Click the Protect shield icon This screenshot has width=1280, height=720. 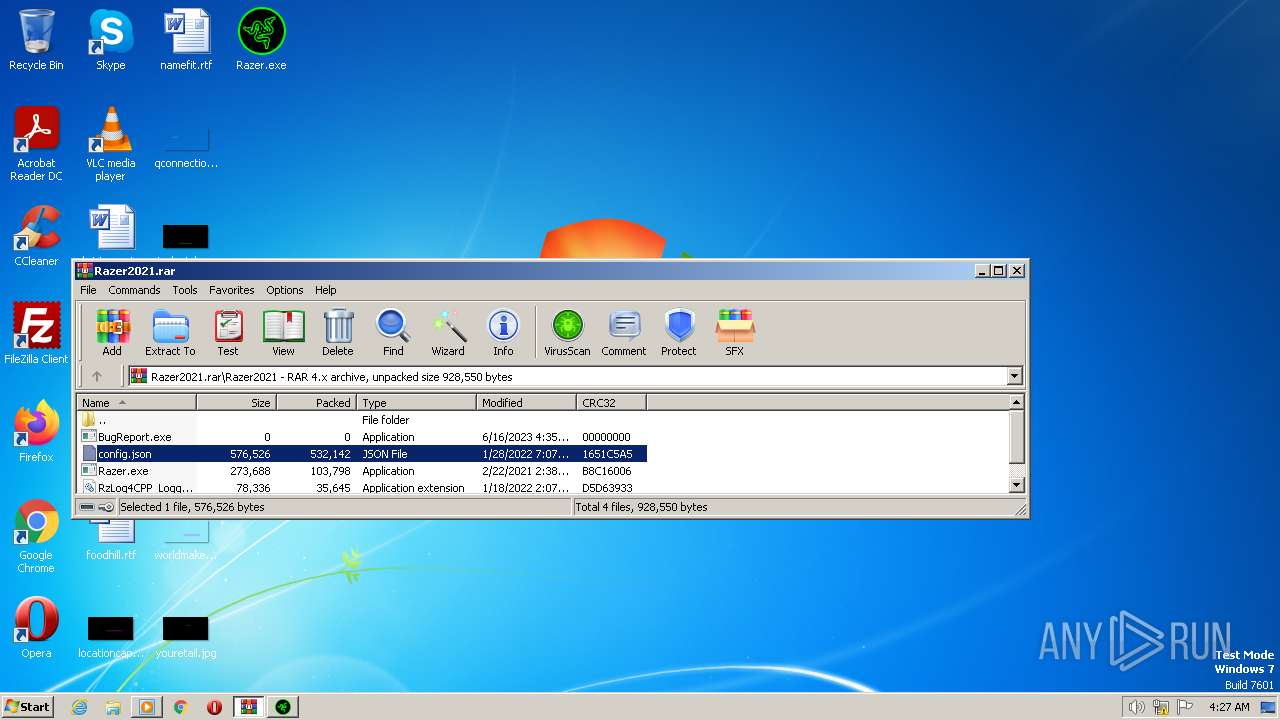679,332
